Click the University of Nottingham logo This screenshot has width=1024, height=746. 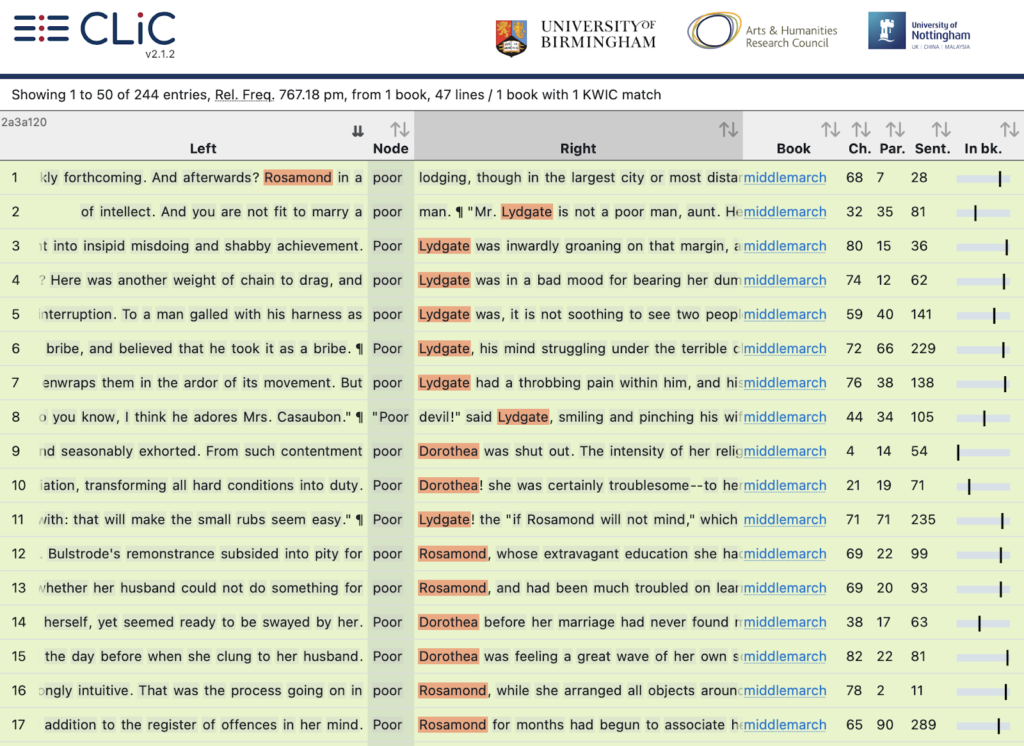point(919,32)
